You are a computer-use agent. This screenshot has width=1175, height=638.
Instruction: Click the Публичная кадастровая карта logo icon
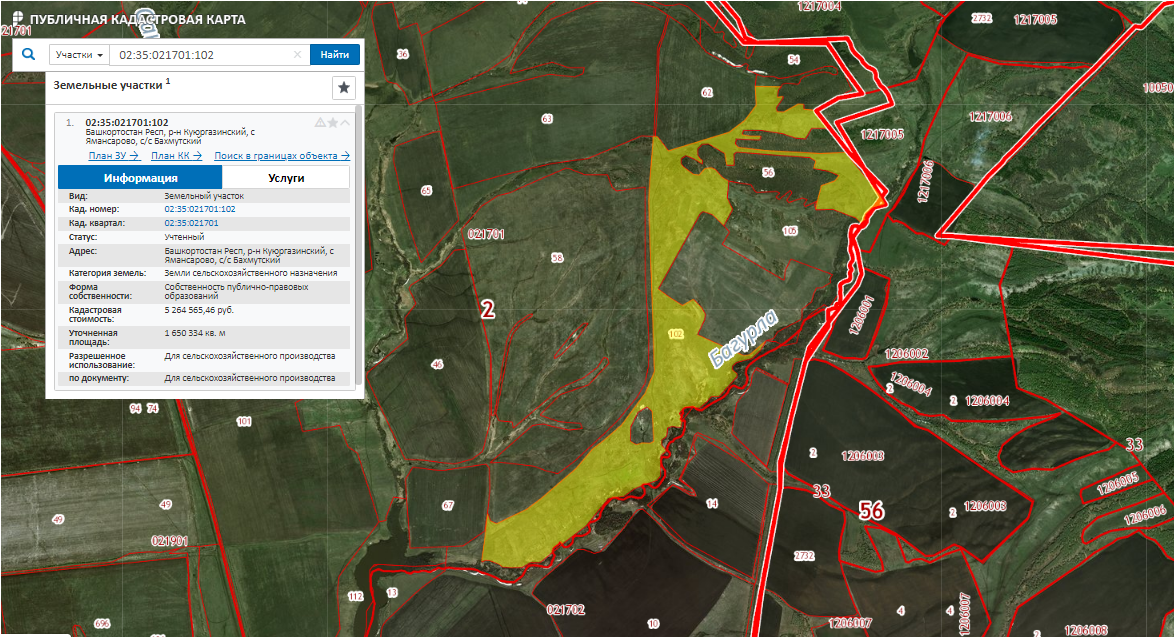pos(16,19)
